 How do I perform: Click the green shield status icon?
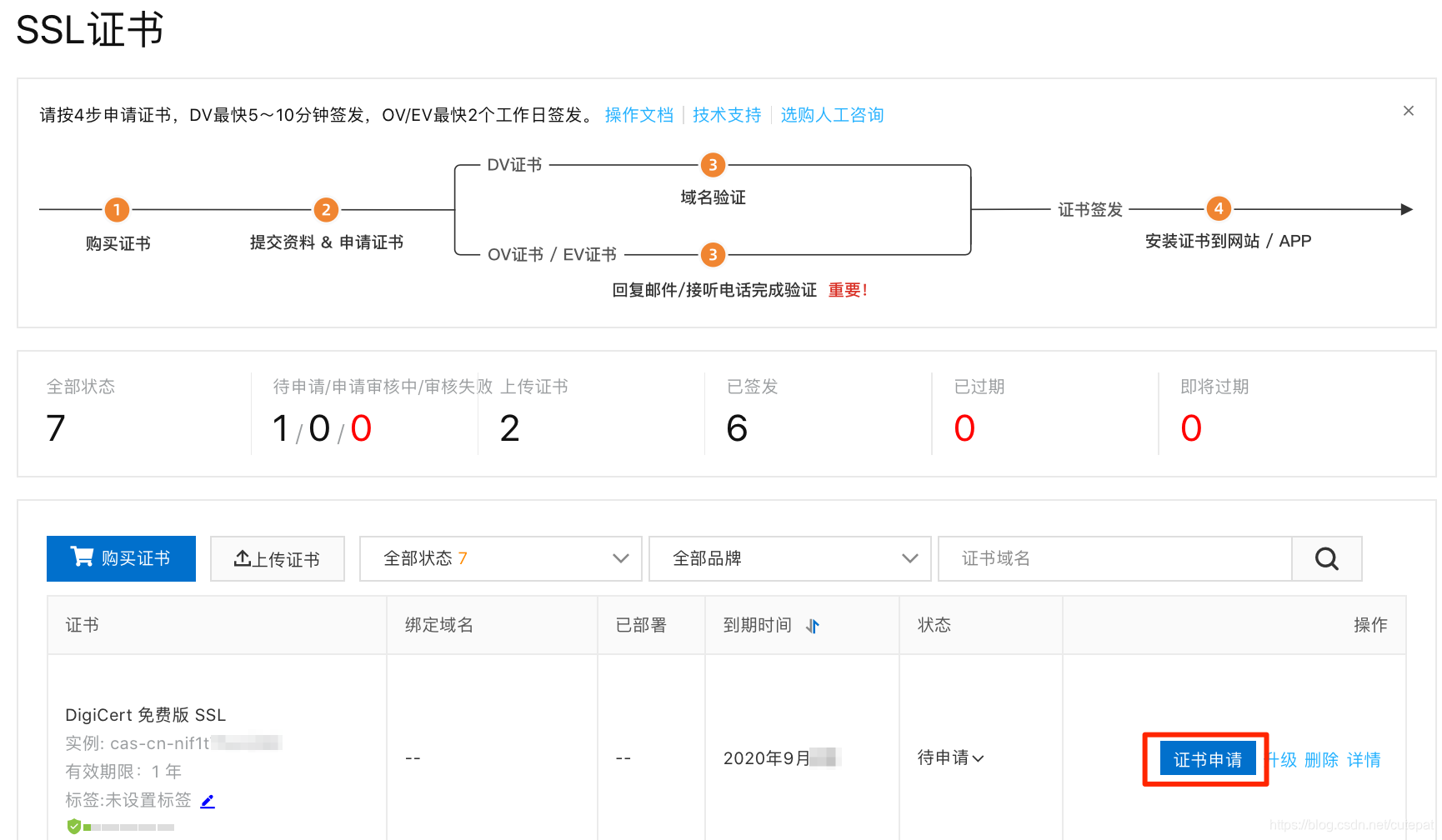coord(74,827)
